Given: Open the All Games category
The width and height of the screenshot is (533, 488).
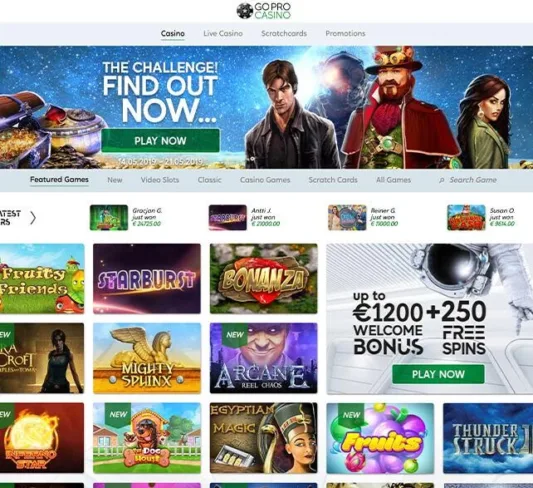Looking at the screenshot, I should [393, 180].
